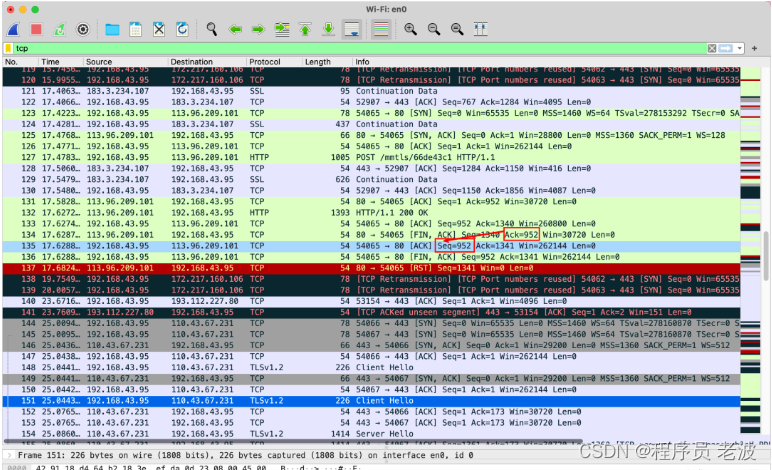The image size is (772, 470).
Task: Select packet 123 SYN to port 80
Action: pyautogui.click(x=371, y=113)
